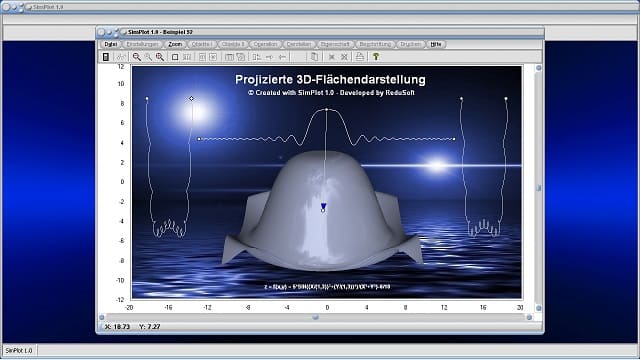Click the single-X delete toolbar icon
The height and width of the screenshot is (360, 640).
332,57
